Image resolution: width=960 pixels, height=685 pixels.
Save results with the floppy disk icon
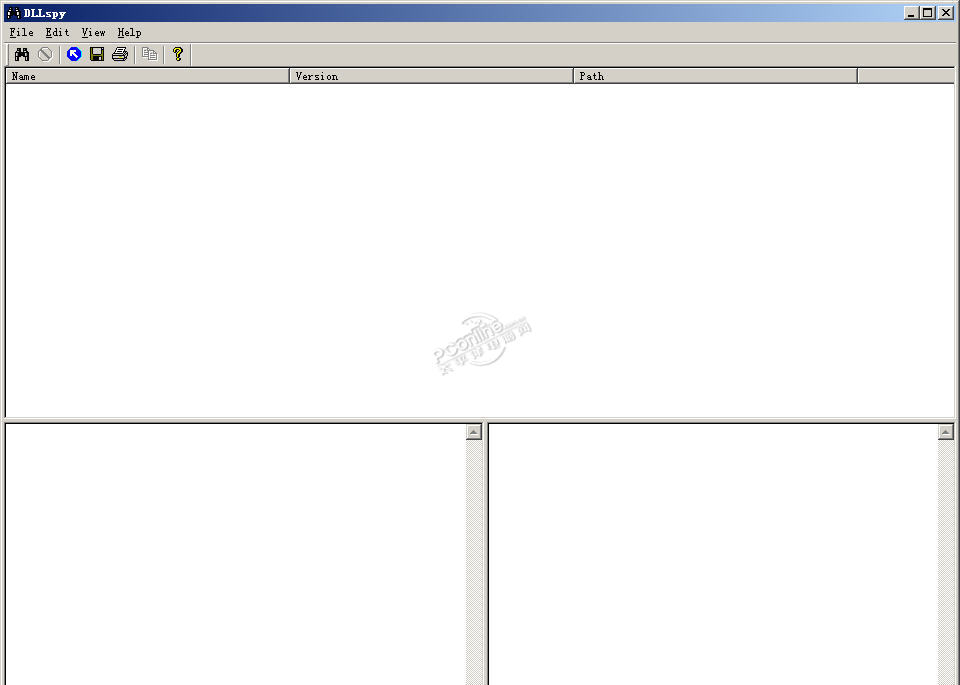click(x=97, y=54)
